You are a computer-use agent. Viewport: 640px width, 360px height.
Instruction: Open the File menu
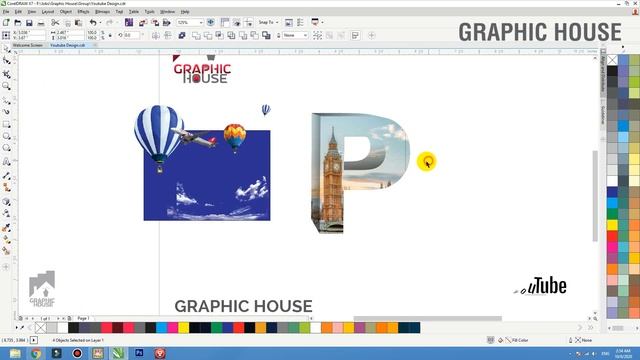click(x=6, y=12)
